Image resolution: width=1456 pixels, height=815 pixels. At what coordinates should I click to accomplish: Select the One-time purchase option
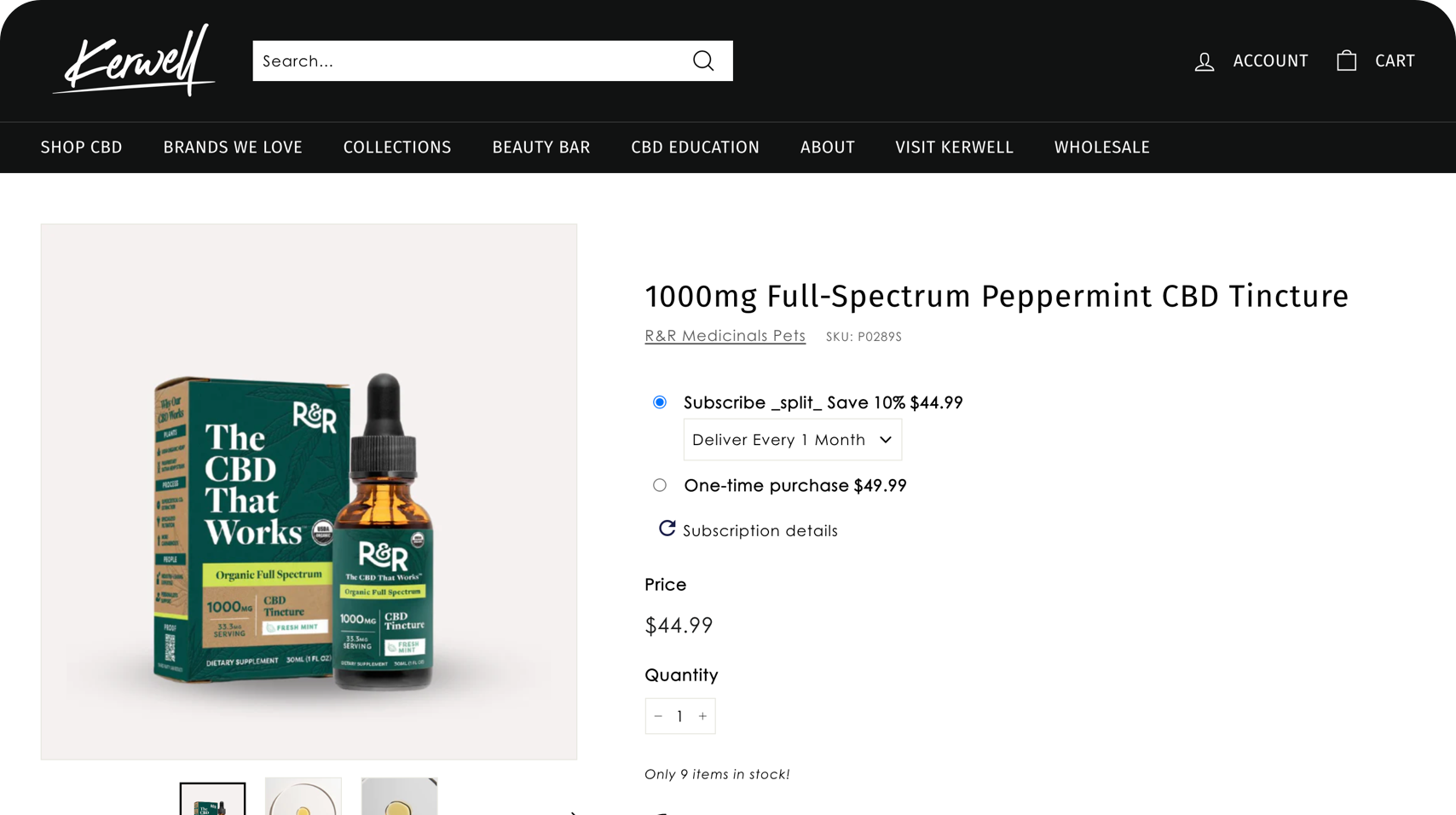(660, 485)
